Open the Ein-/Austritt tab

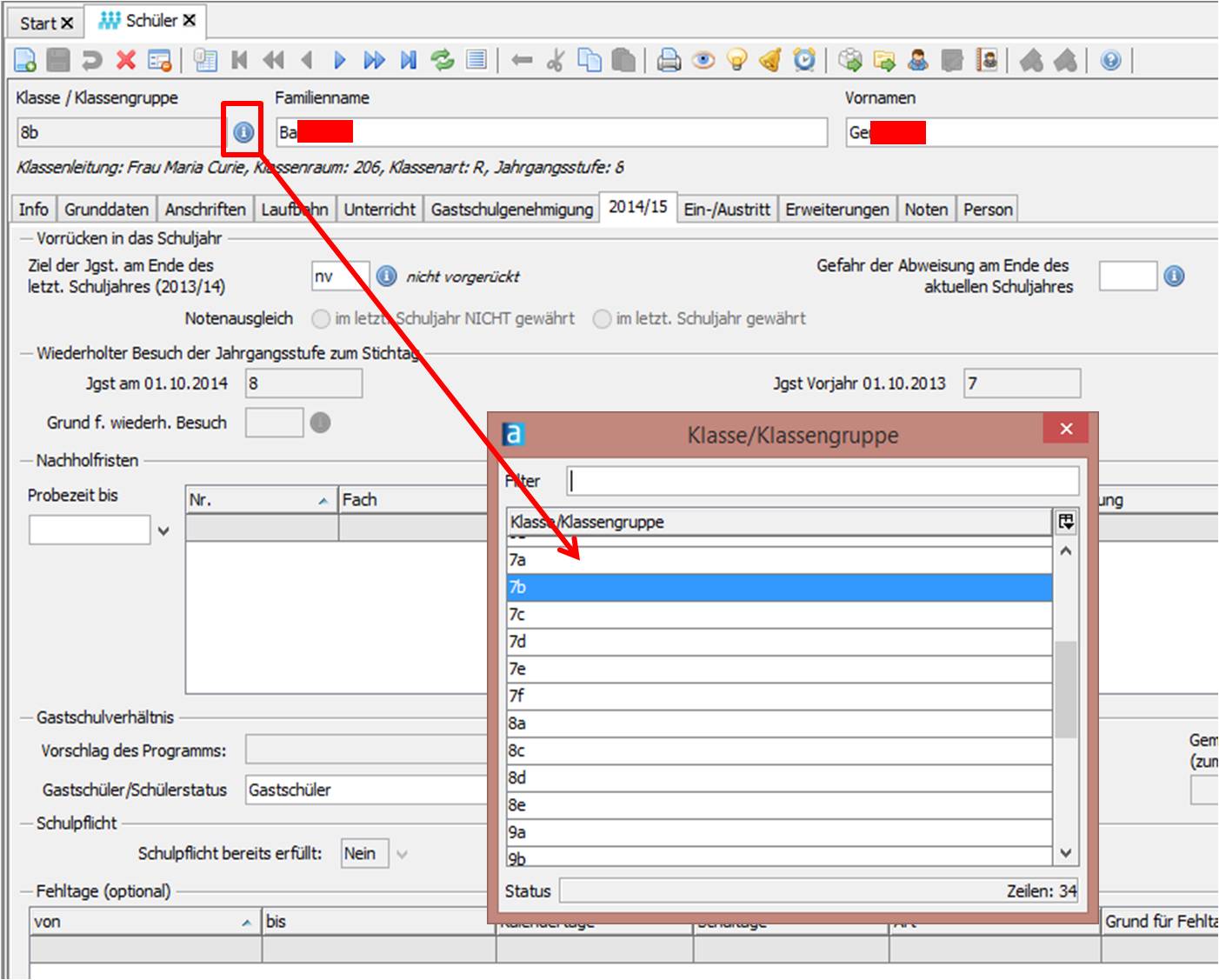(727, 210)
